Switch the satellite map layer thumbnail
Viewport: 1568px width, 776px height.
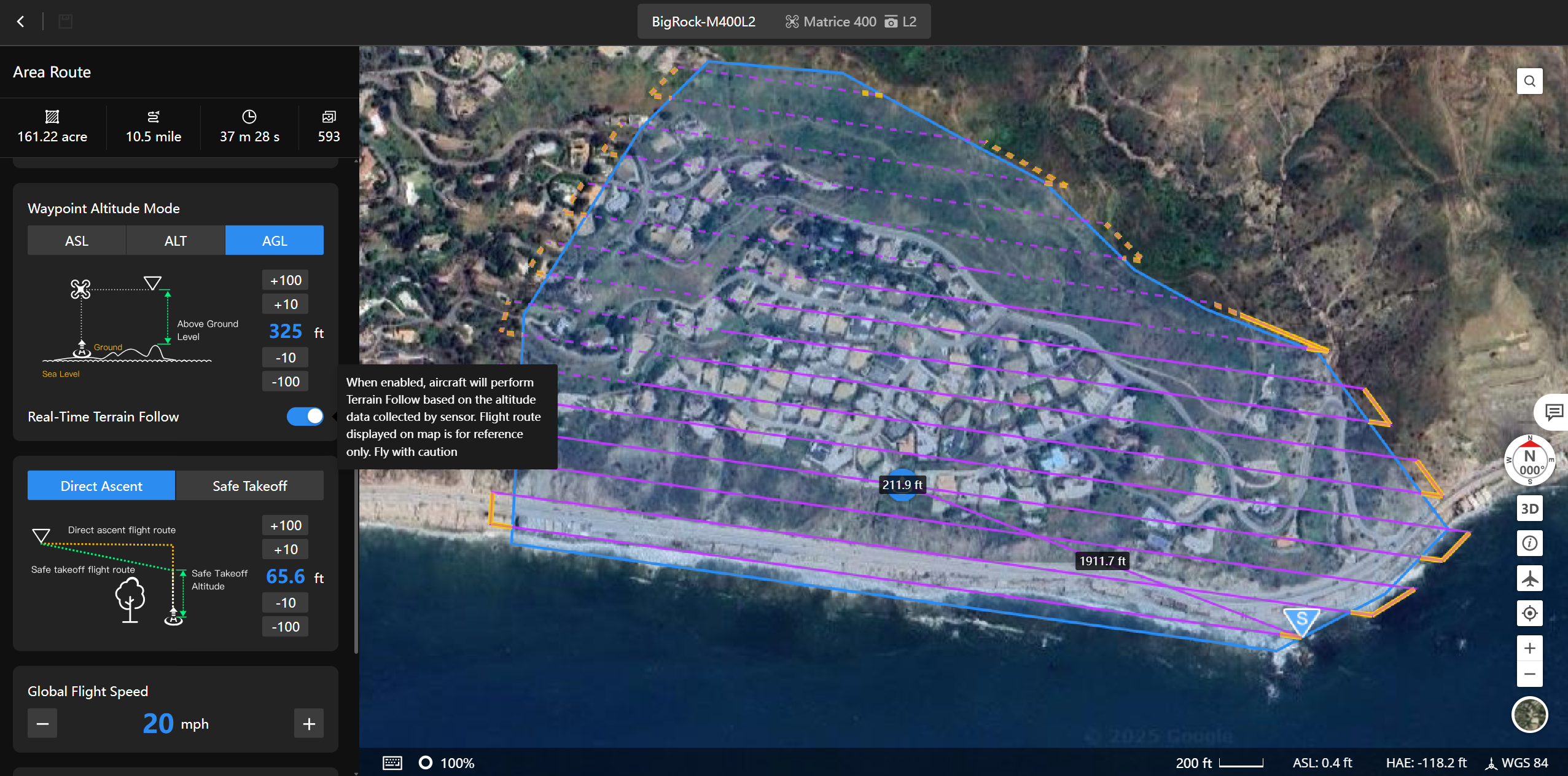pos(1529,715)
